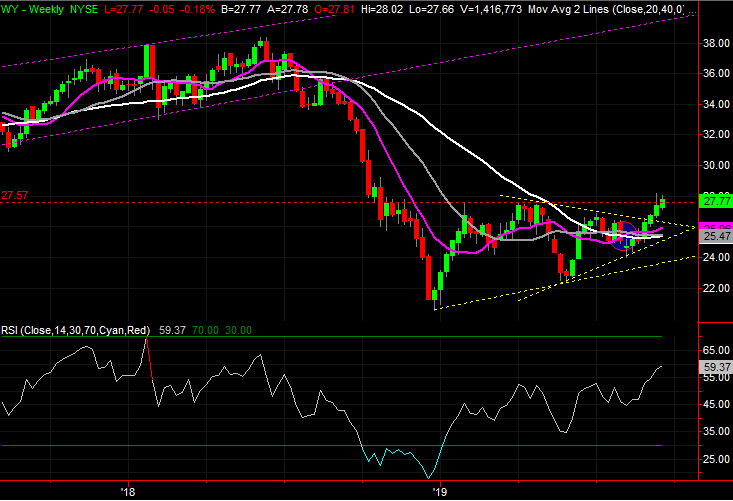The image size is (733, 501).
Task: Click the 65.00 RSI axis label
Action: 716,350
